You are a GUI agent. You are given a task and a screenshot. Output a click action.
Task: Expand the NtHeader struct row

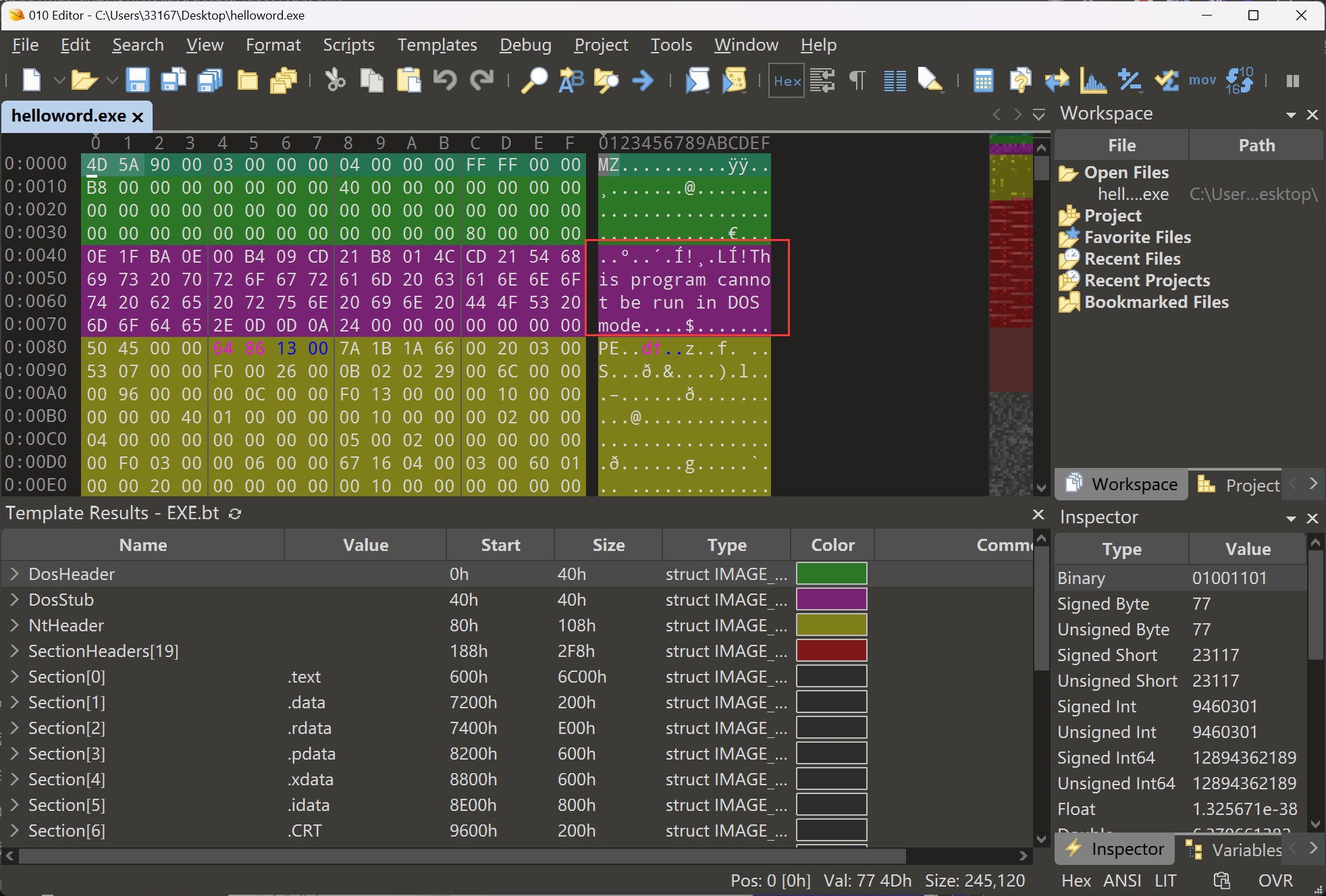click(x=14, y=625)
